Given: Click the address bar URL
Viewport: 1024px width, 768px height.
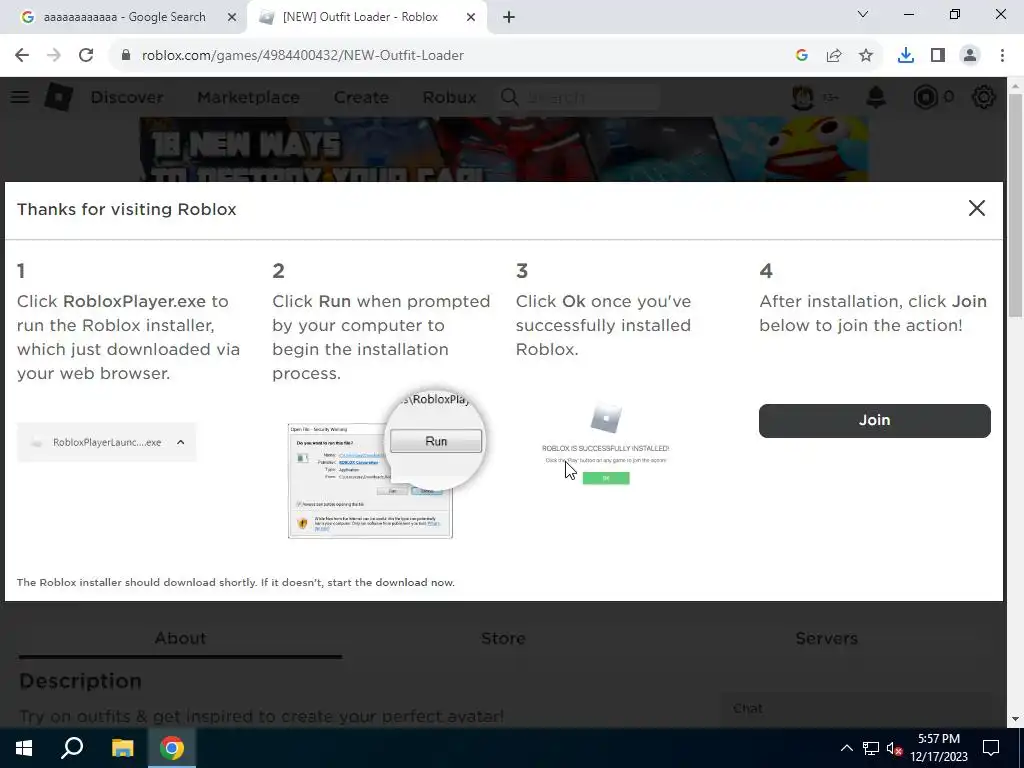Looking at the screenshot, I should pos(302,56).
